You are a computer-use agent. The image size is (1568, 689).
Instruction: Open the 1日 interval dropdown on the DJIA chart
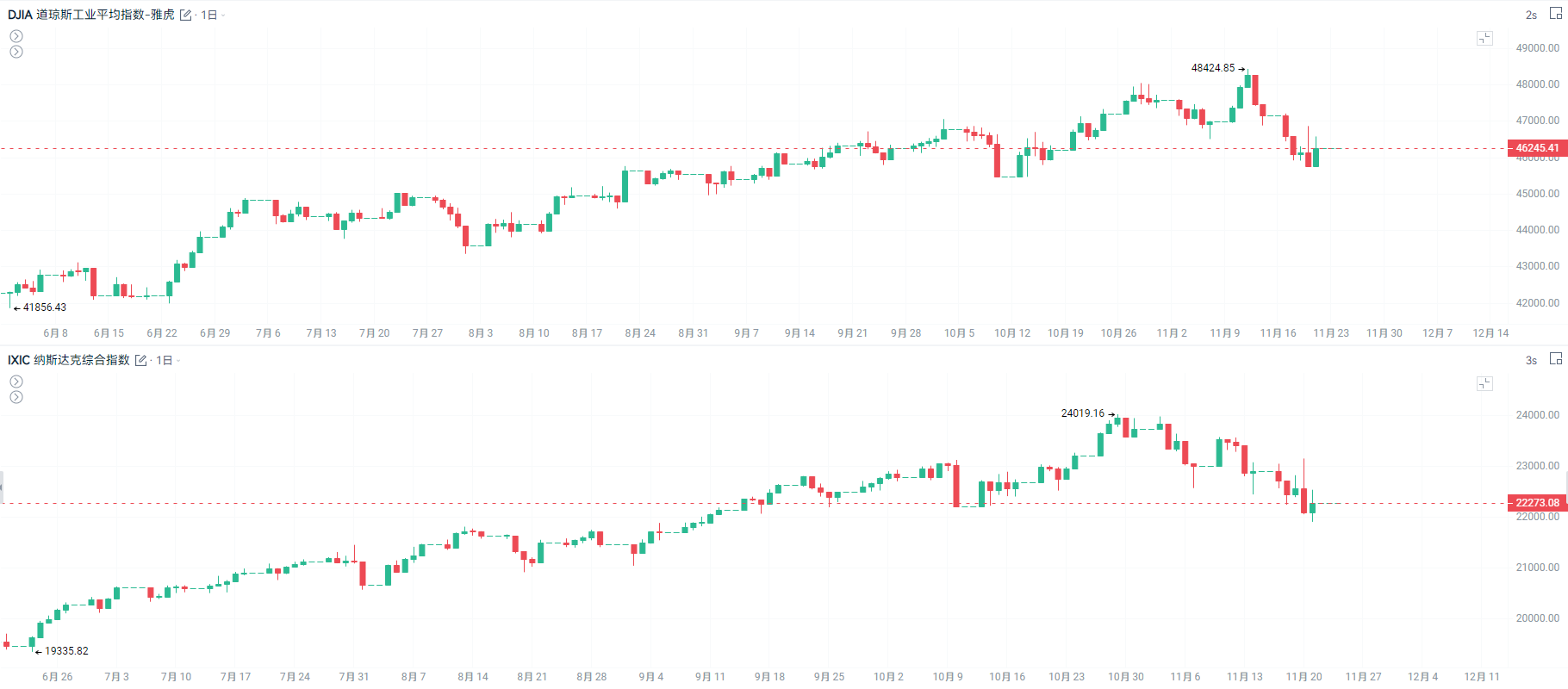click(x=212, y=16)
